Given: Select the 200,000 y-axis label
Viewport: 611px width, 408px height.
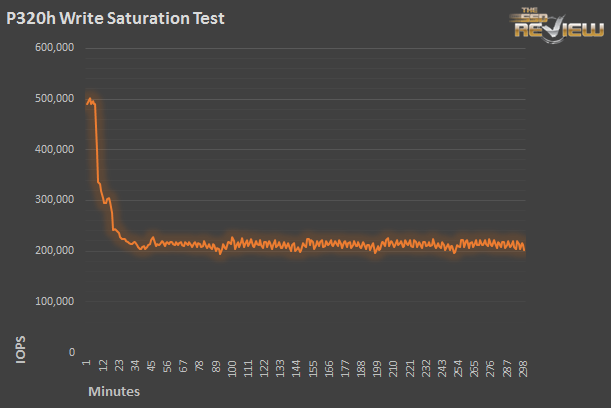Looking at the screenshot, I should [x=55, y=250].
